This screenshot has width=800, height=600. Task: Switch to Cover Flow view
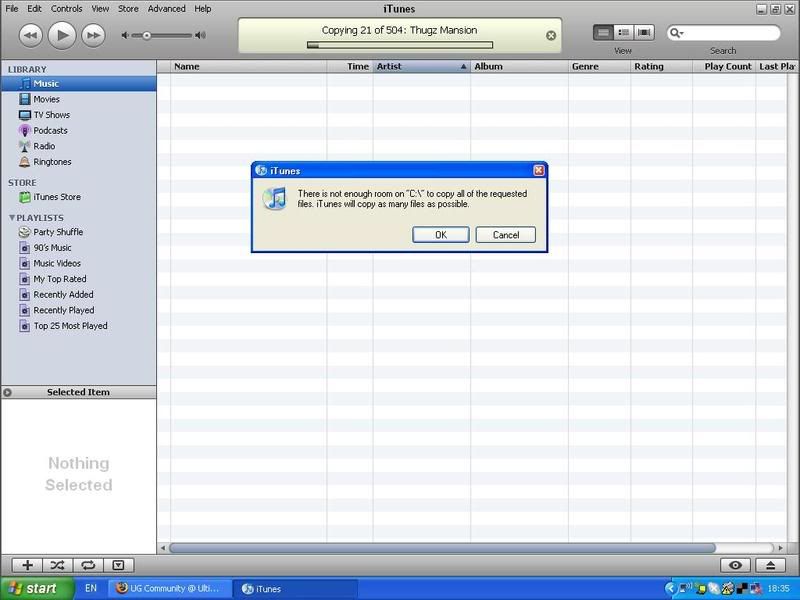[644, 33]
